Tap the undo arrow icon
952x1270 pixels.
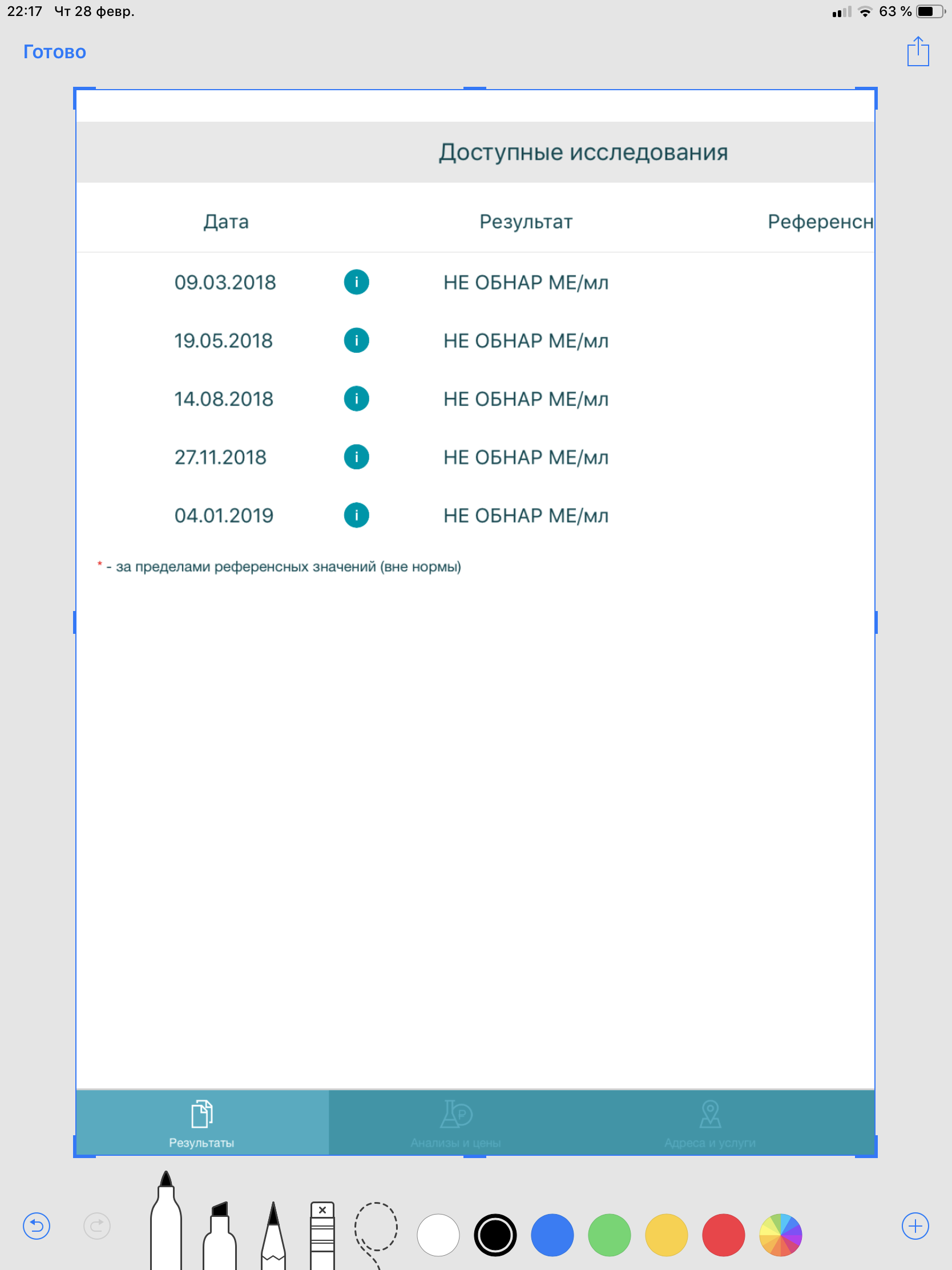[36, 1227]
